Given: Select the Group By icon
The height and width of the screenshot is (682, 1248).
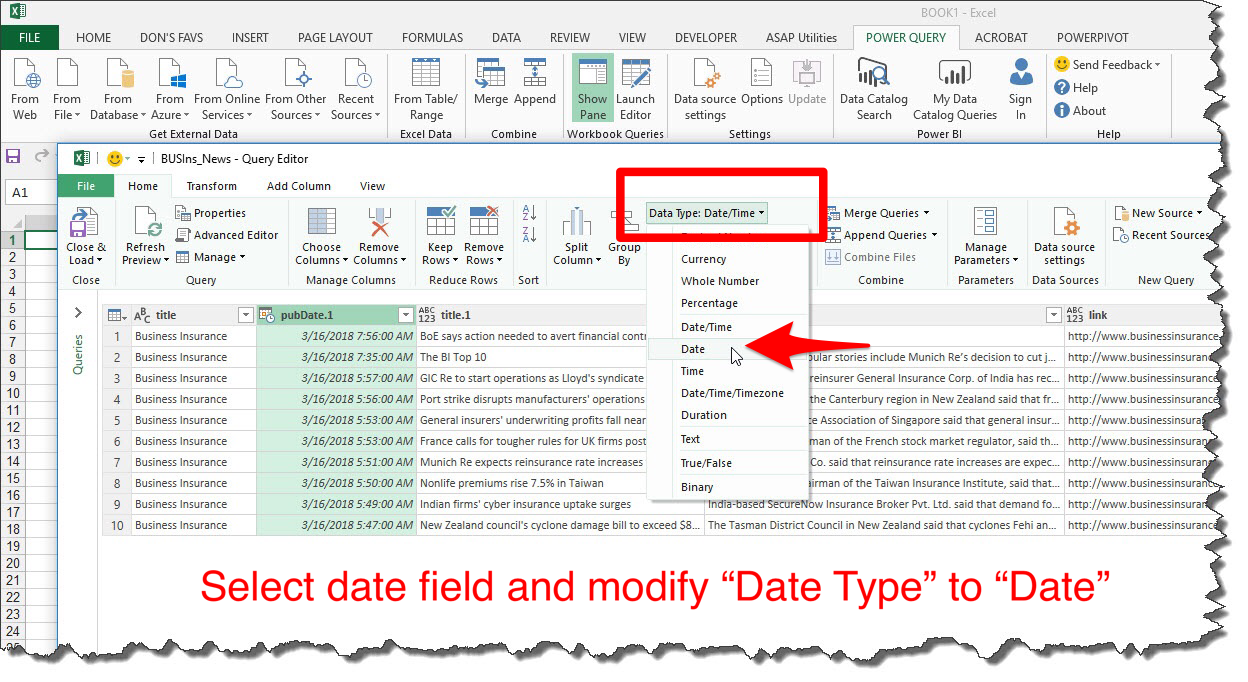Looking at the screenshot, I should click(624, 233).
